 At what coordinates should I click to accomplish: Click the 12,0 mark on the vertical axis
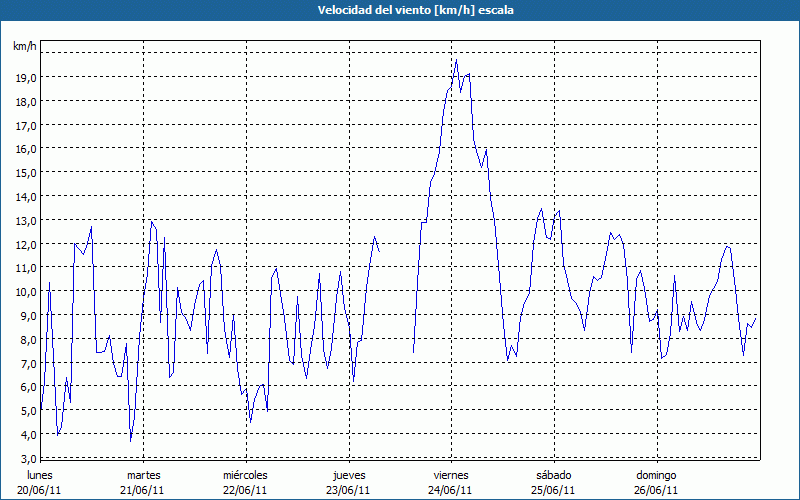click(26, 244)
